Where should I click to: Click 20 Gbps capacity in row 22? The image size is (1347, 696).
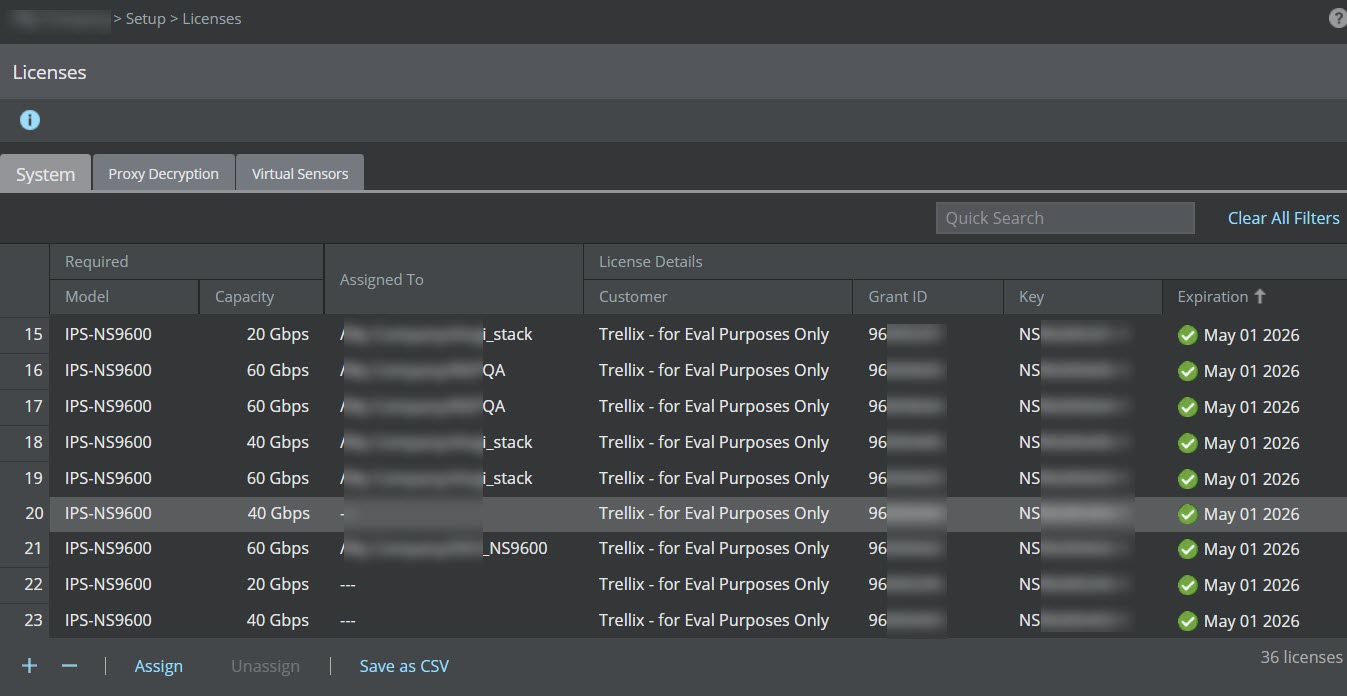coord(278,584)
